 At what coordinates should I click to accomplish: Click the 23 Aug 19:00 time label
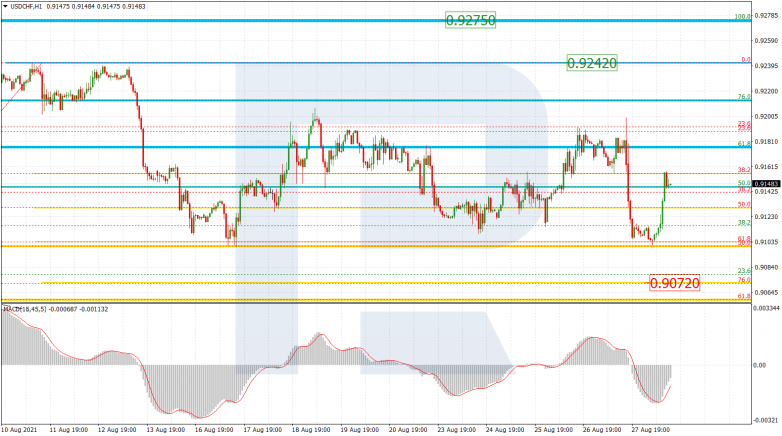tap(456, 430)
